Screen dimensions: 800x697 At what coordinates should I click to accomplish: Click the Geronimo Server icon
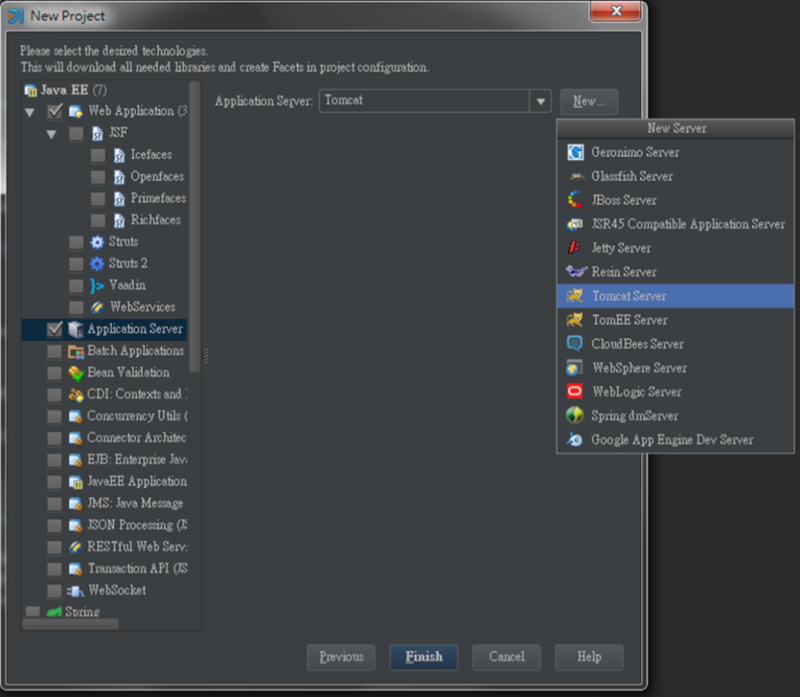pyautogui.click(x=575, y=152)
